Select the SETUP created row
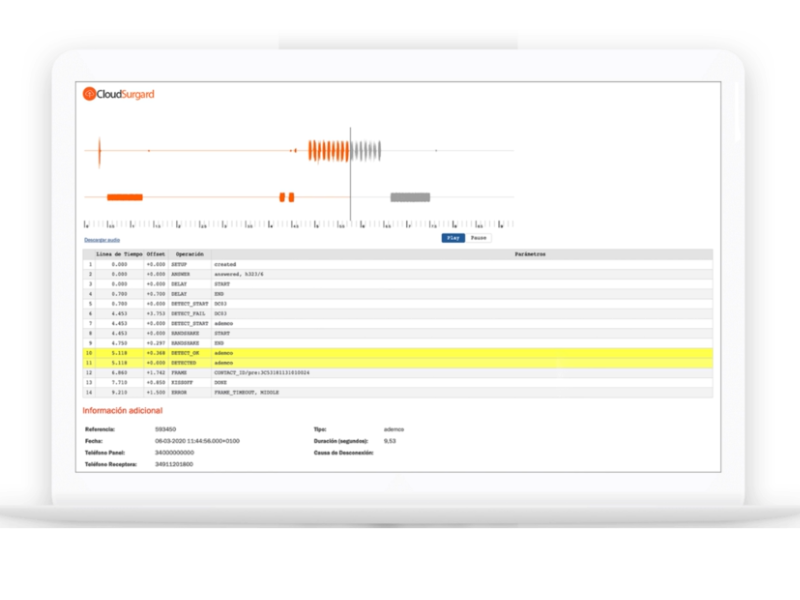800x600 pixels. coord(398,265)
